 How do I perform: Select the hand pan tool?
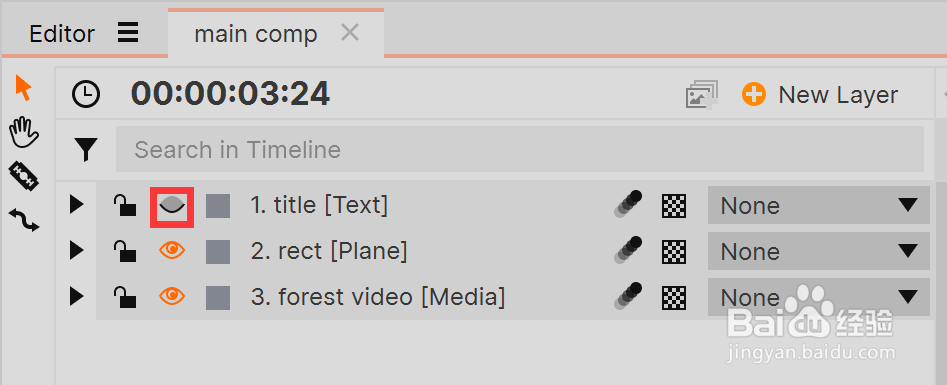point(24,133)
